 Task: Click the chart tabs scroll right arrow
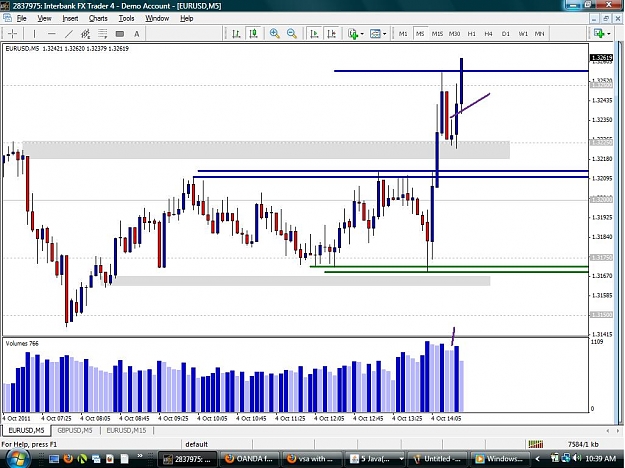click(618, 431)
